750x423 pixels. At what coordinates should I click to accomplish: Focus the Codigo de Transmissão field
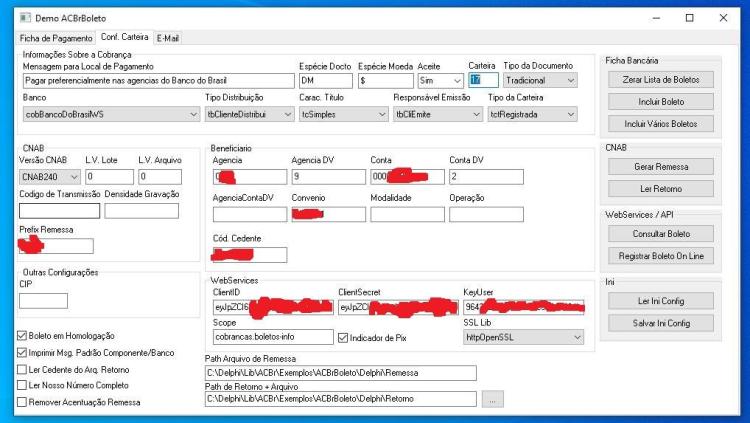coord(59,211)
